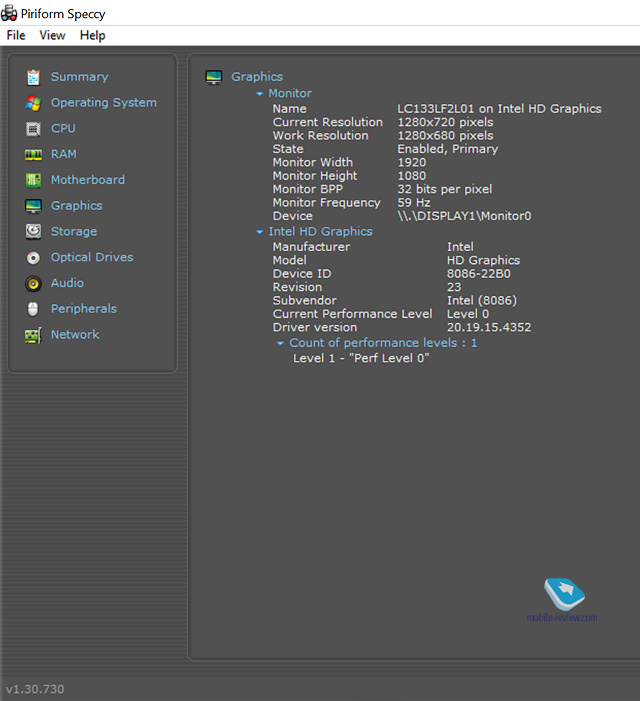Screen dimensions: 640x701
Task: Select the CPU chip icon
Action: (x=33, y=129)
